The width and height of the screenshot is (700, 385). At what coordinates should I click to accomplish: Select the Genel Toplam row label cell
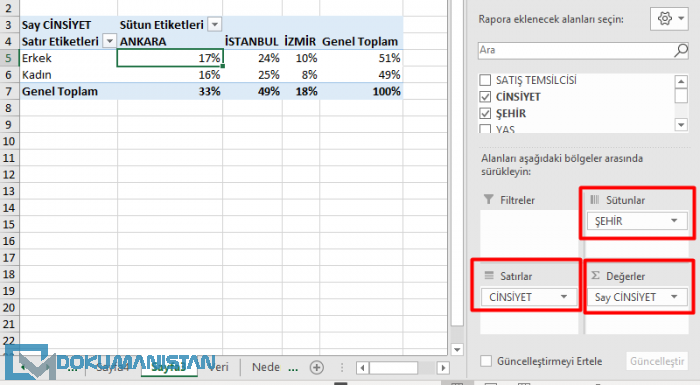[69, 92]
